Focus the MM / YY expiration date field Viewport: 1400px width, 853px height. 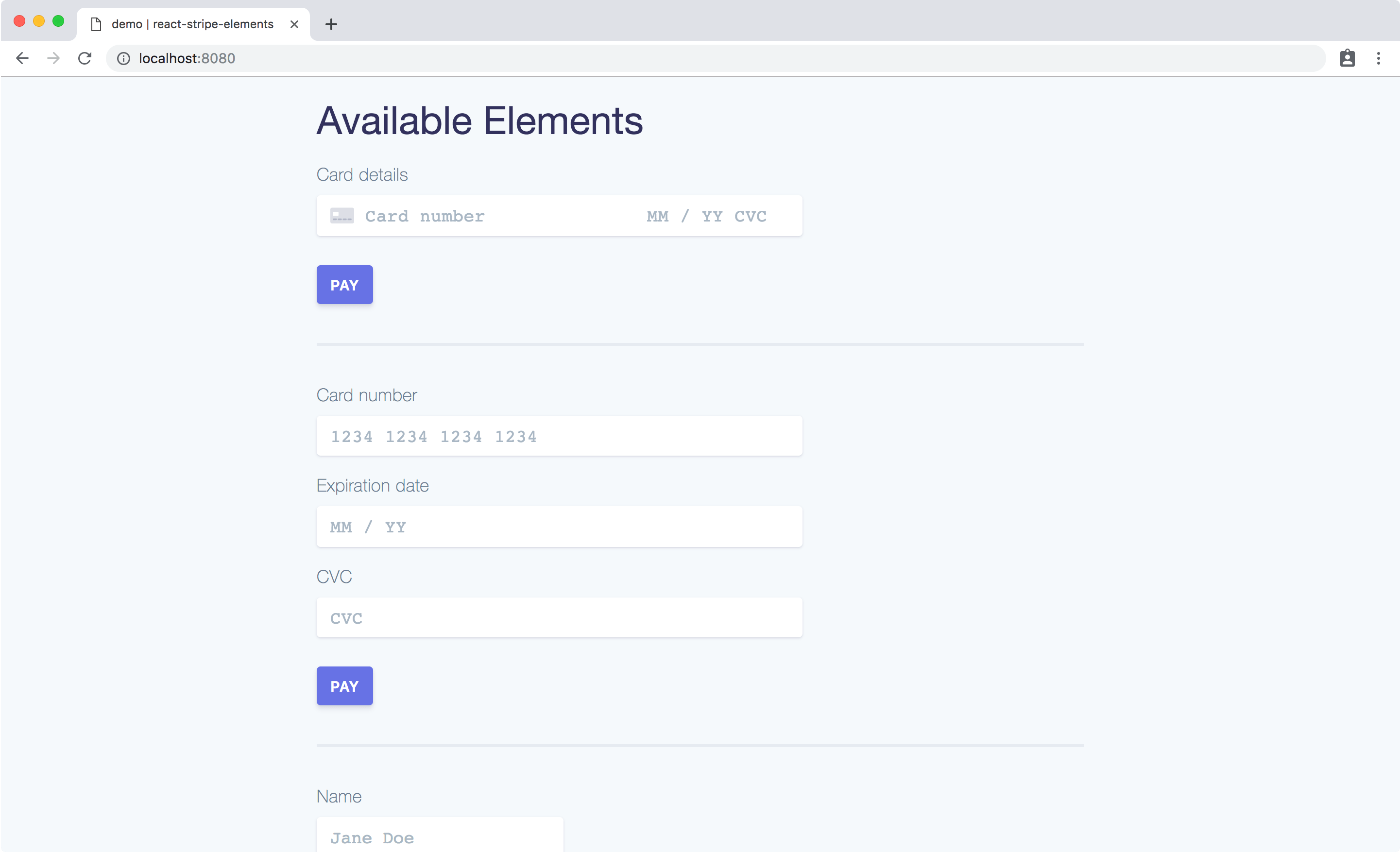559,526
